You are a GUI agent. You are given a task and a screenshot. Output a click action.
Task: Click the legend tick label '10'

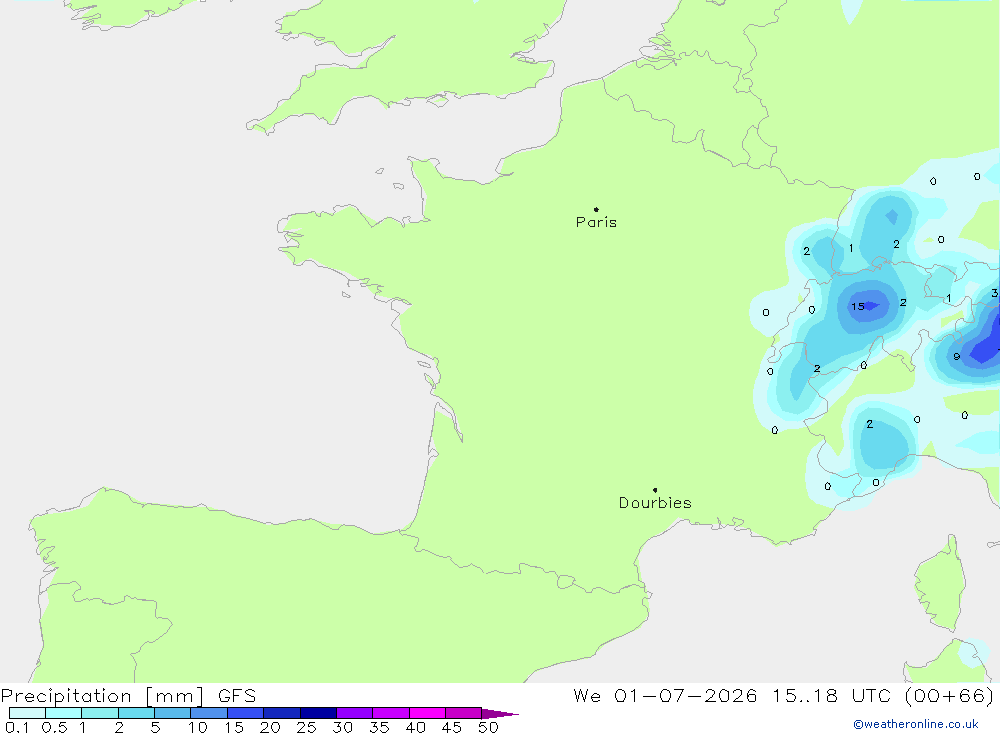tap(198, 727)
